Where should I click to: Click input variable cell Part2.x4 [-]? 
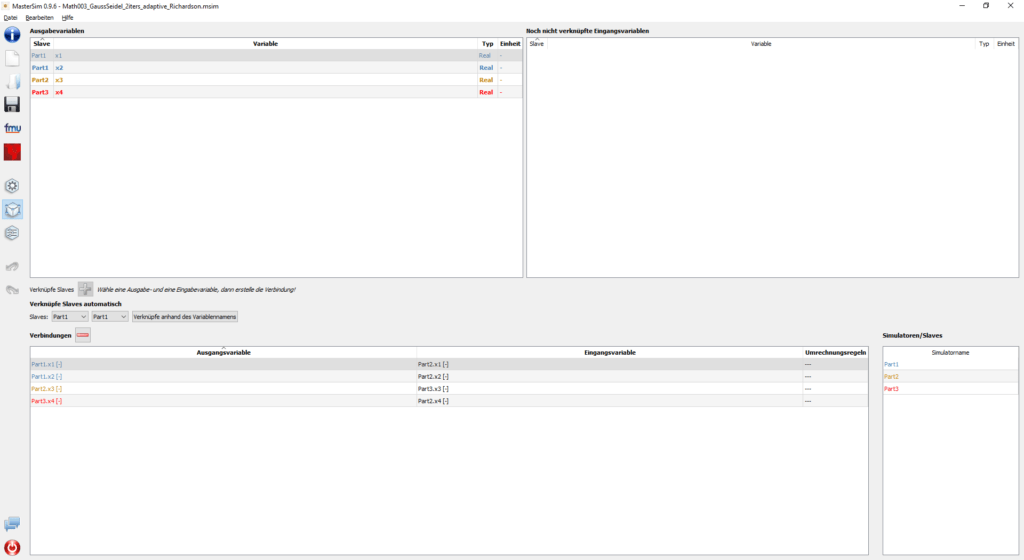[x=609, y=401]
